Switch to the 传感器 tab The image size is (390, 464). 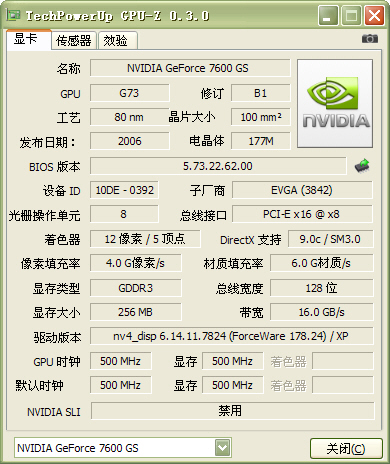[x=74, y=41]
